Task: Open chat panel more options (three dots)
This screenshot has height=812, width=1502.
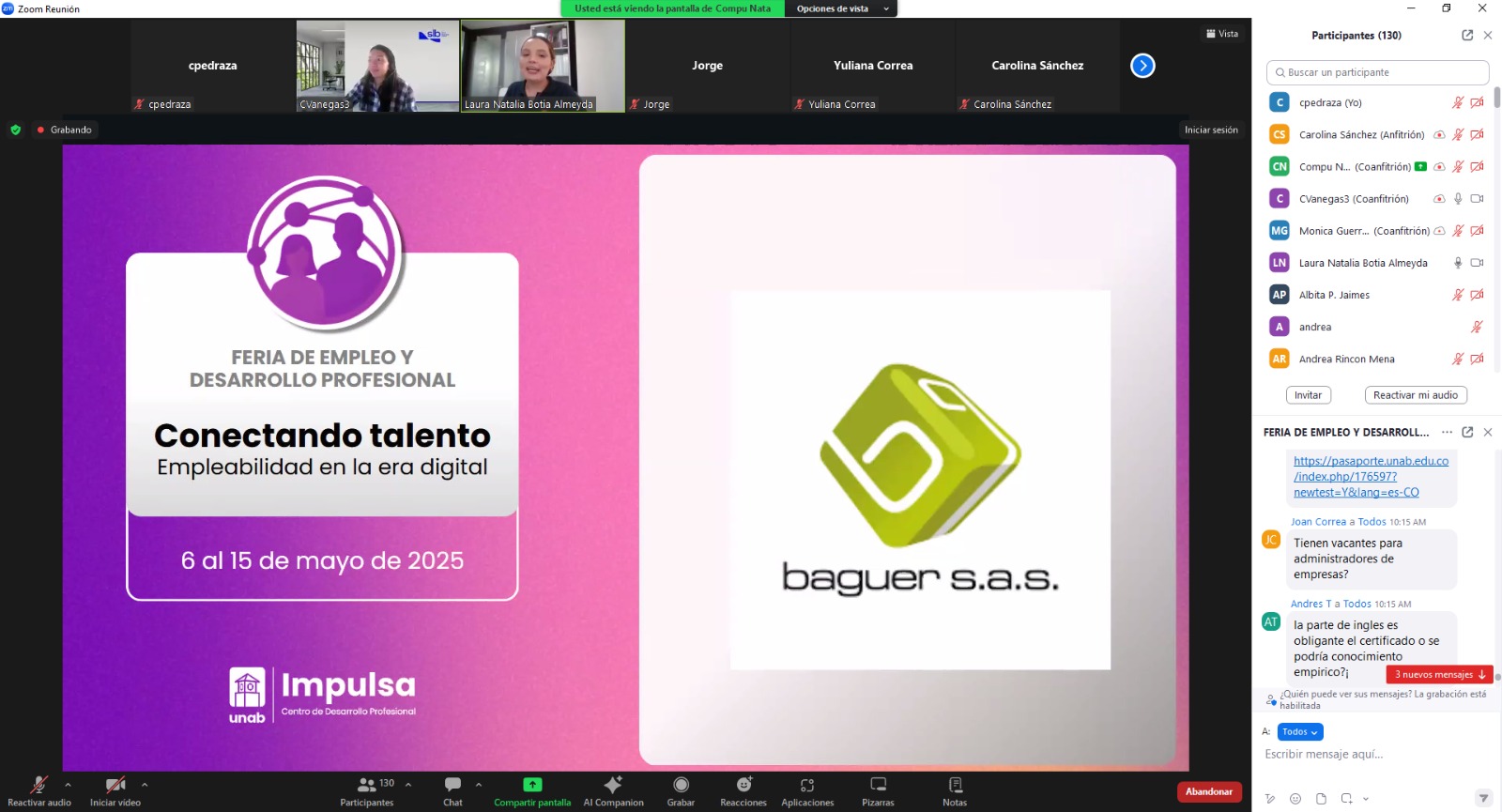Action: (1447, 433)
